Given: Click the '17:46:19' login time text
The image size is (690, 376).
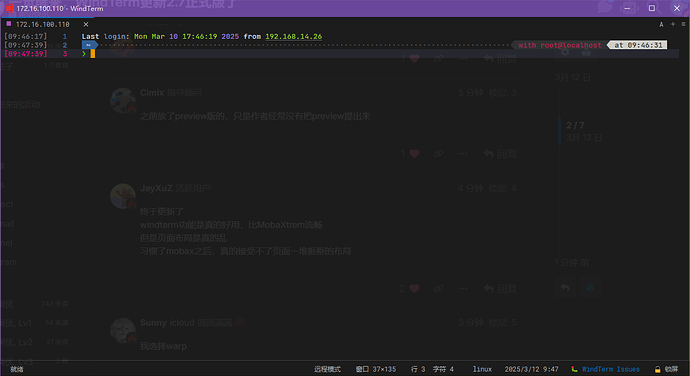Looking at the screenshot, I should (x=199, y=37).
